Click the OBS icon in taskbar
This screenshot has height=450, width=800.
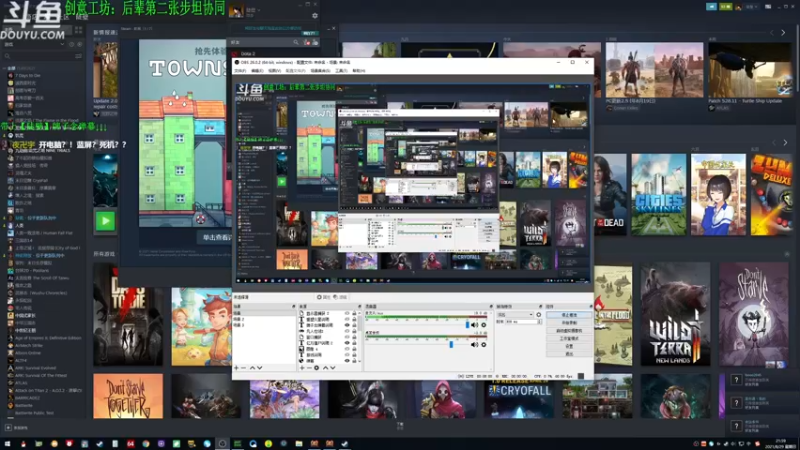coord(222,444)
